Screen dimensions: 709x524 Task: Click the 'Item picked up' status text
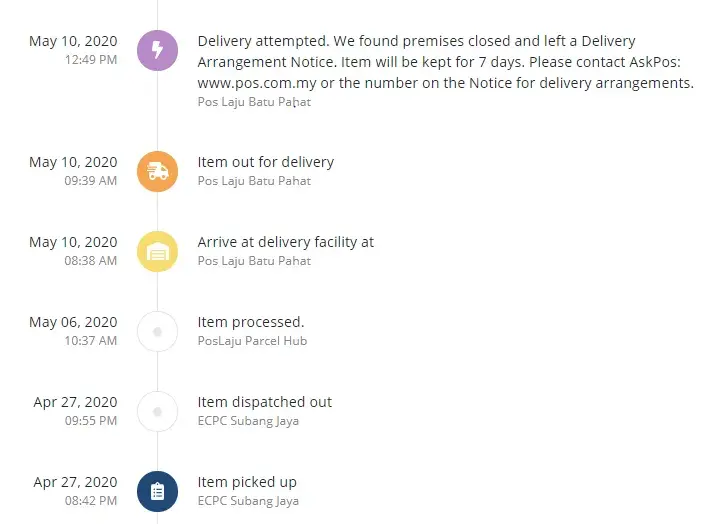[247, 482]
